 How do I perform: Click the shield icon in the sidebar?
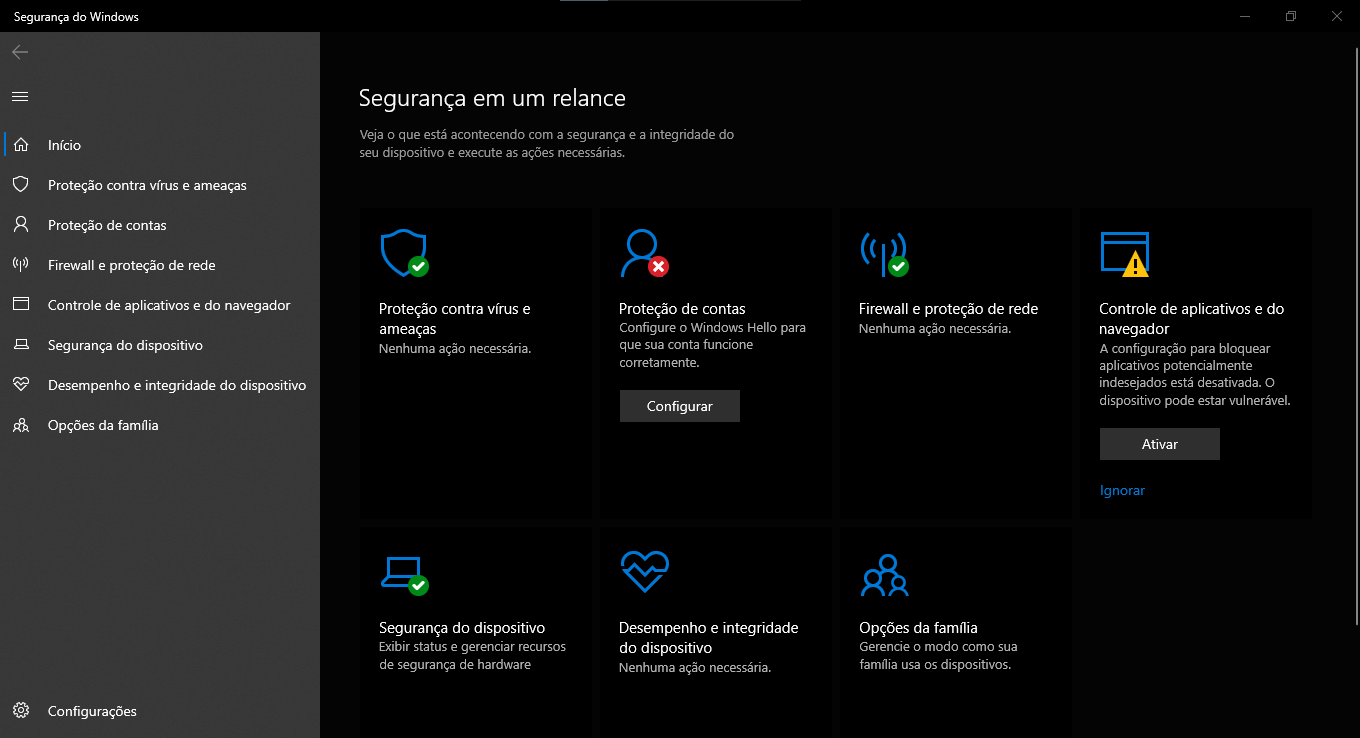(x=20, y=185)
